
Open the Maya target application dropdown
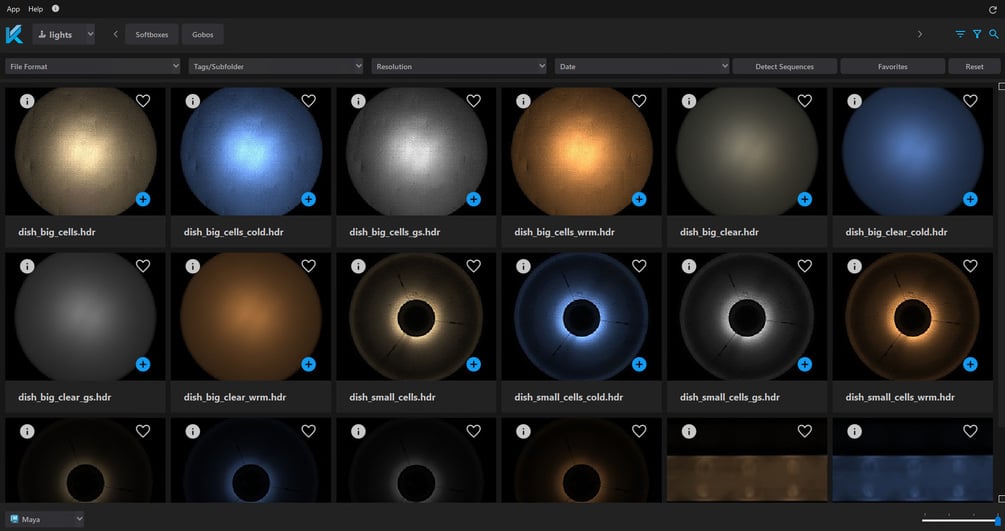[x=45, y=519]
